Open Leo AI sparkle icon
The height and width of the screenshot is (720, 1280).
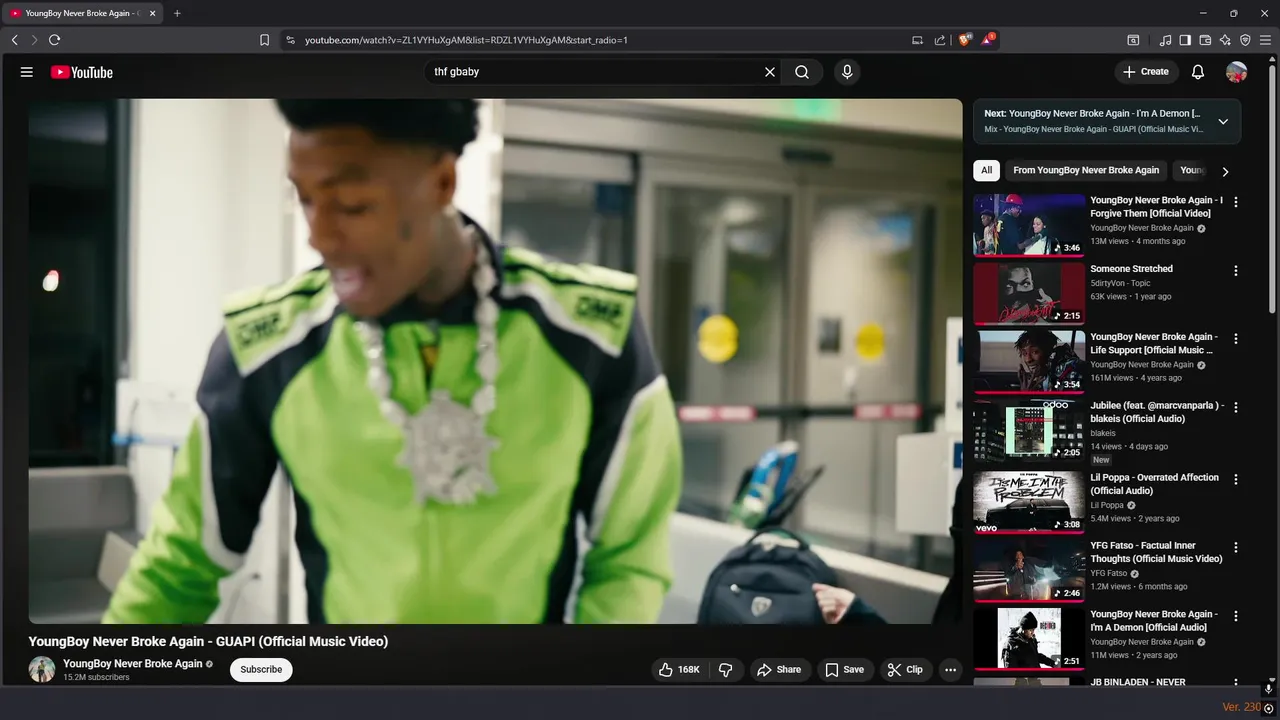coord(1225,40)
